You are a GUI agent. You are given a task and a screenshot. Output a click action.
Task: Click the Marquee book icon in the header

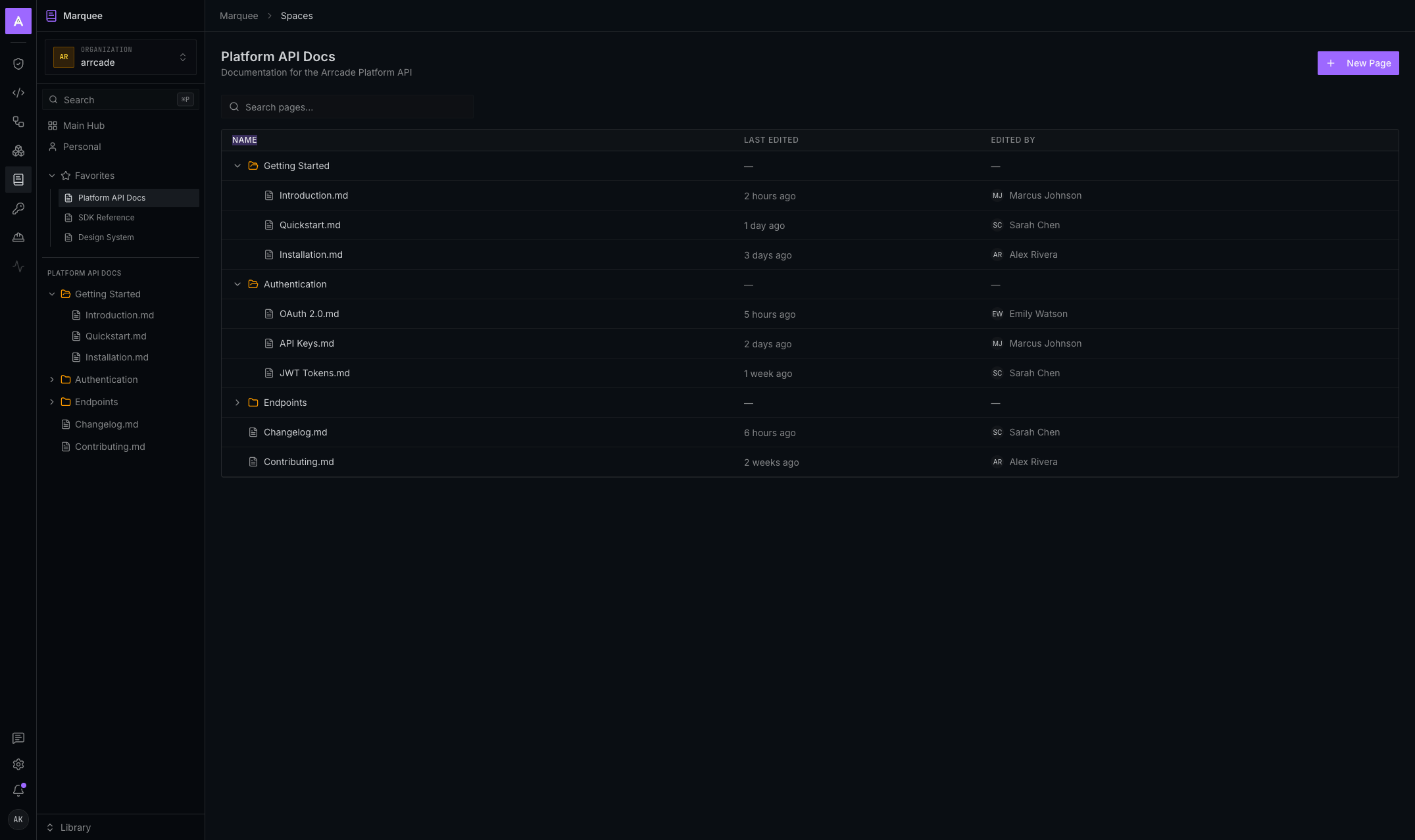[51, 16]
